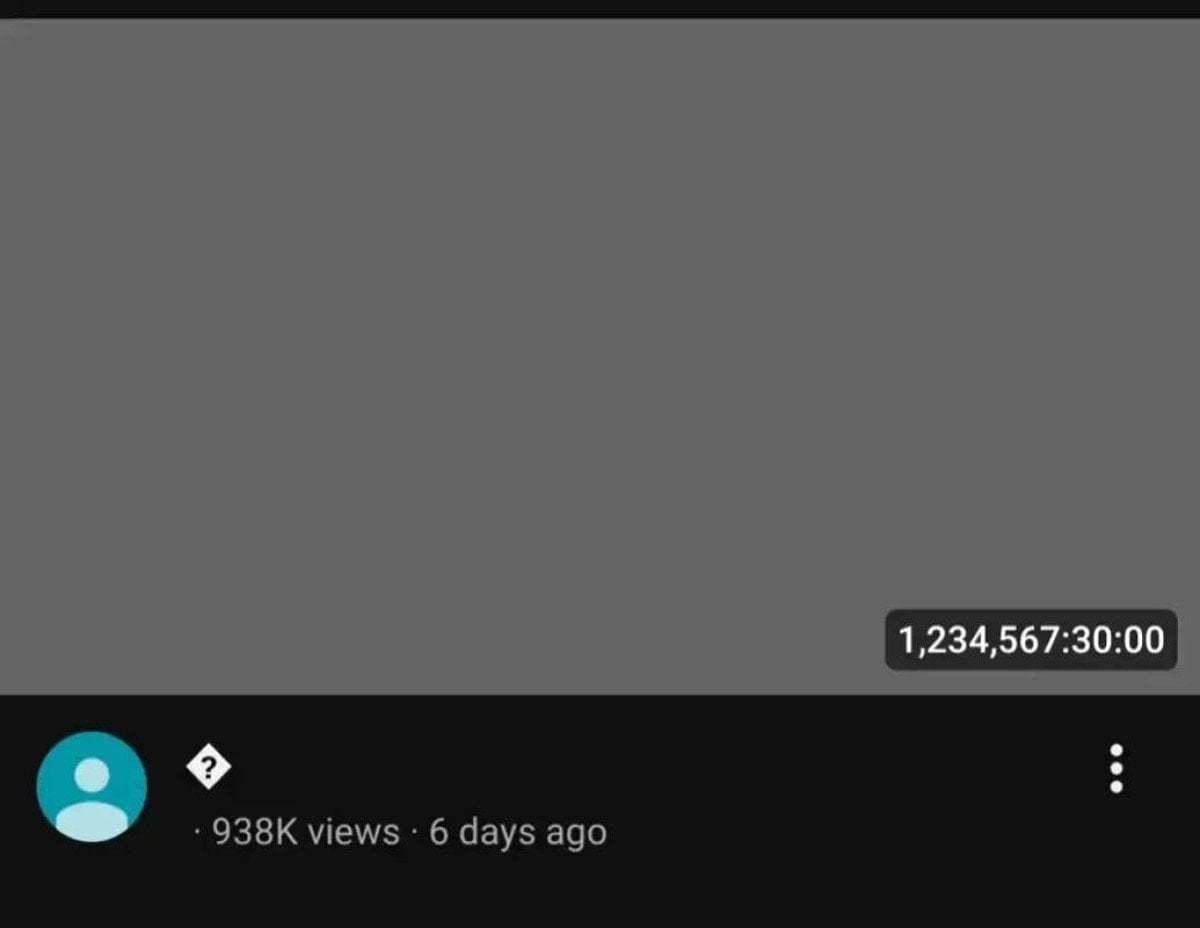Viewport: 1200px width, 928px height.
Task: Click the dot separator before 938K views
Action: 197,832
